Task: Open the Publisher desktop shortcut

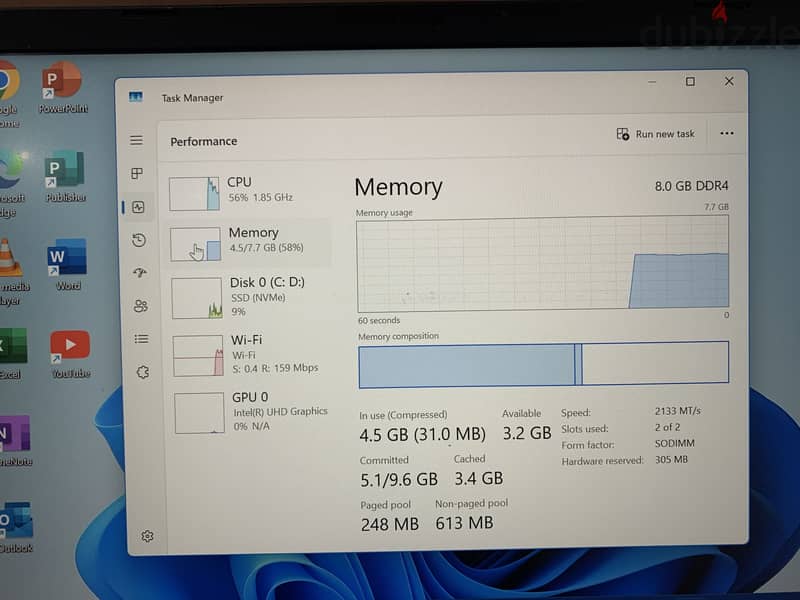Action: [x=65, y=176]
